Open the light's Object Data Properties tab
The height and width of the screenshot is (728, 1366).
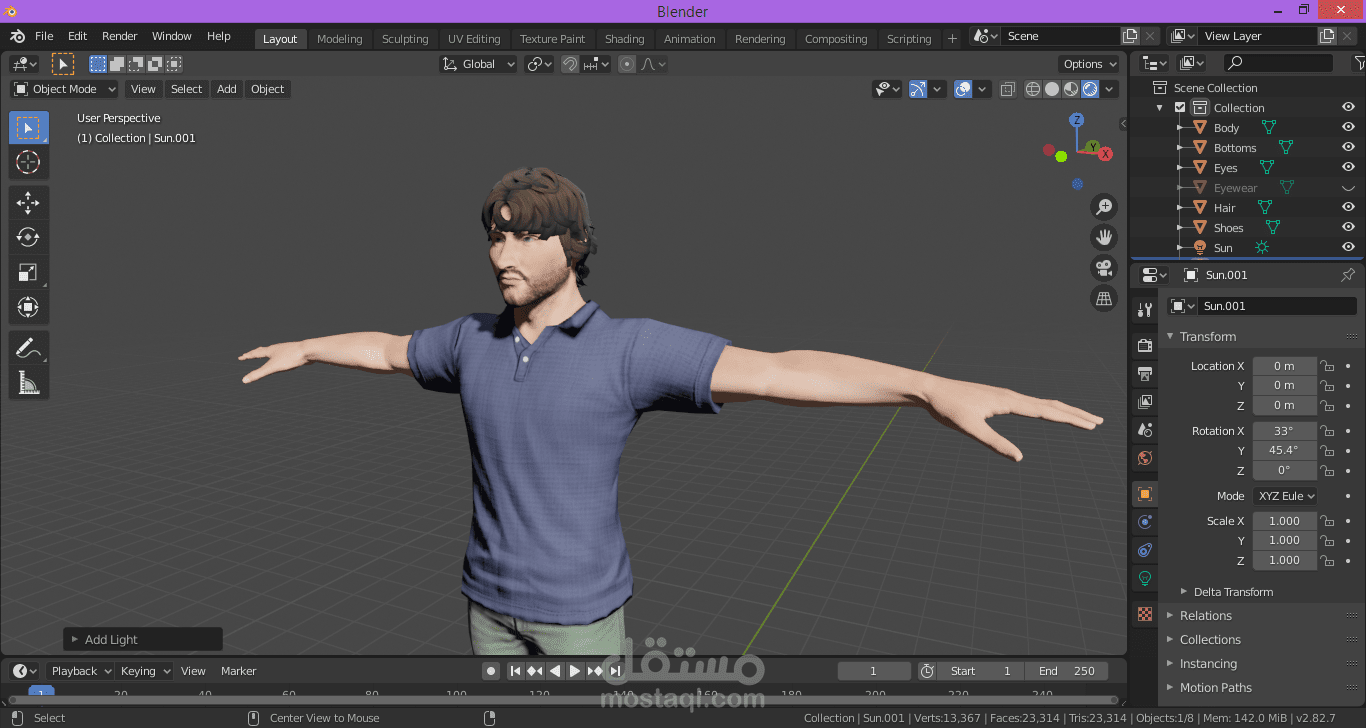[1144, 578]
